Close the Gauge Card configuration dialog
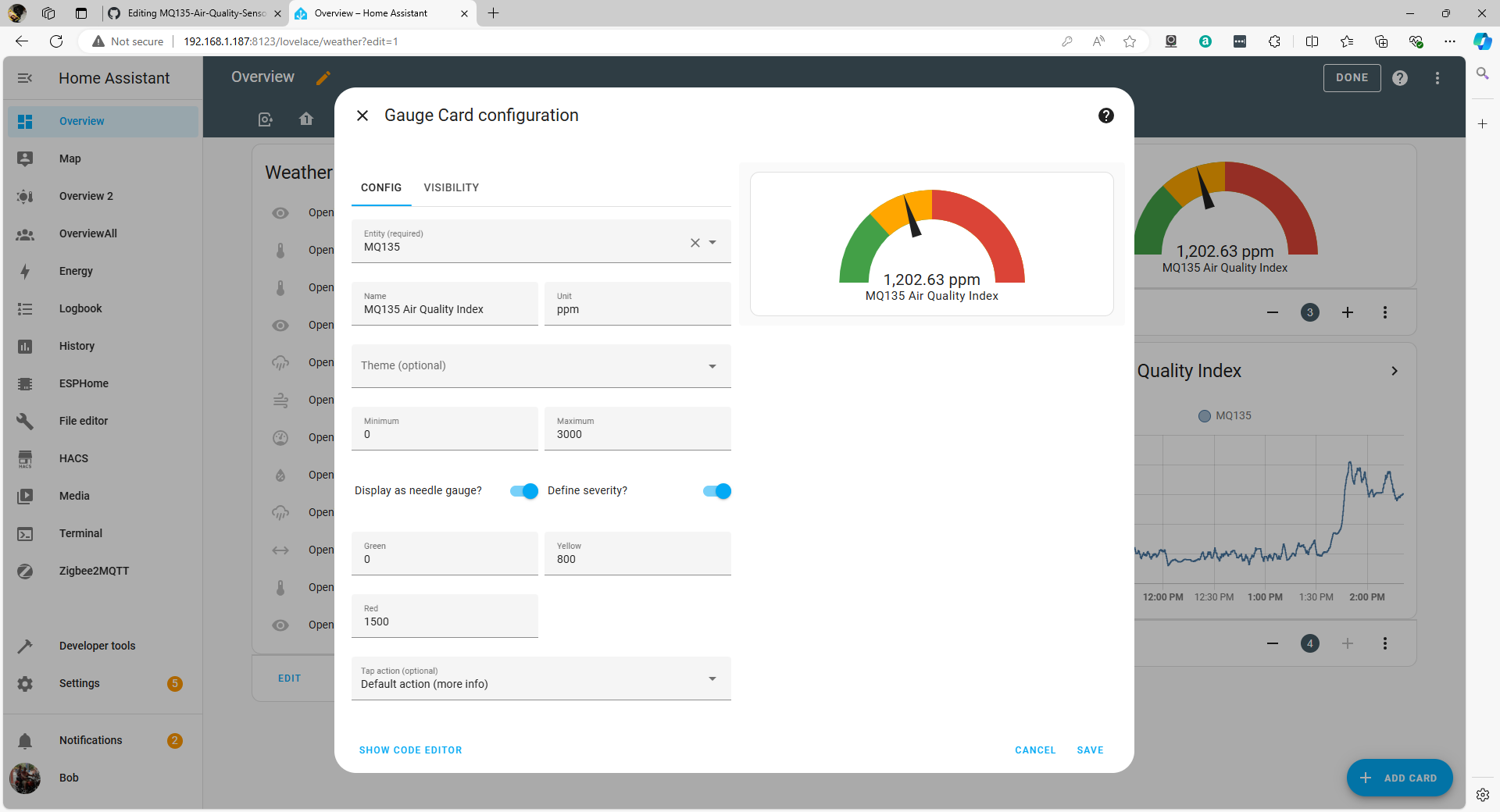1500x812 pixels. tap(362, 116)
